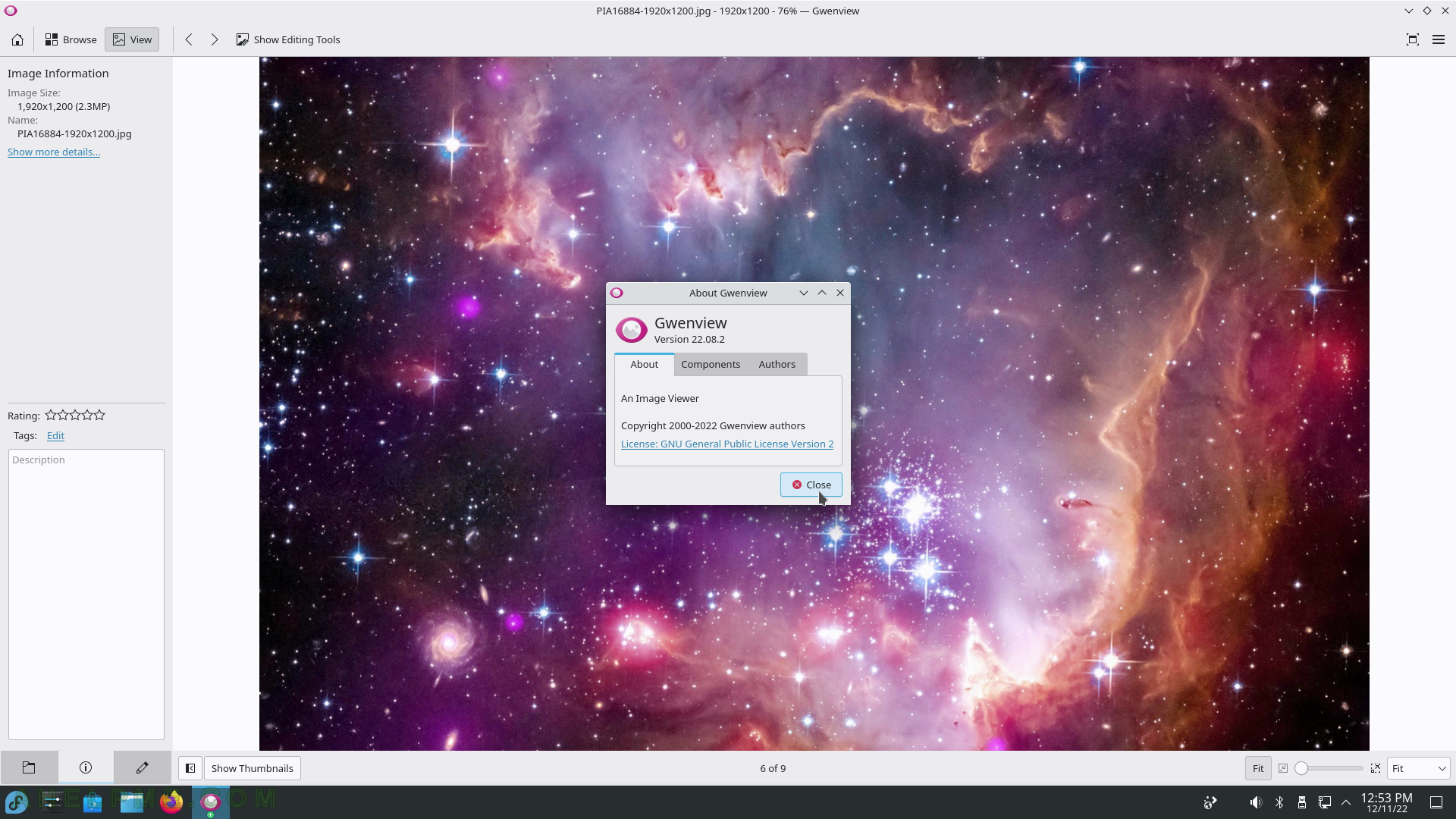Click About dialog titlebar Gwenview icon
1456x819 pixels.
click(617, 293)
